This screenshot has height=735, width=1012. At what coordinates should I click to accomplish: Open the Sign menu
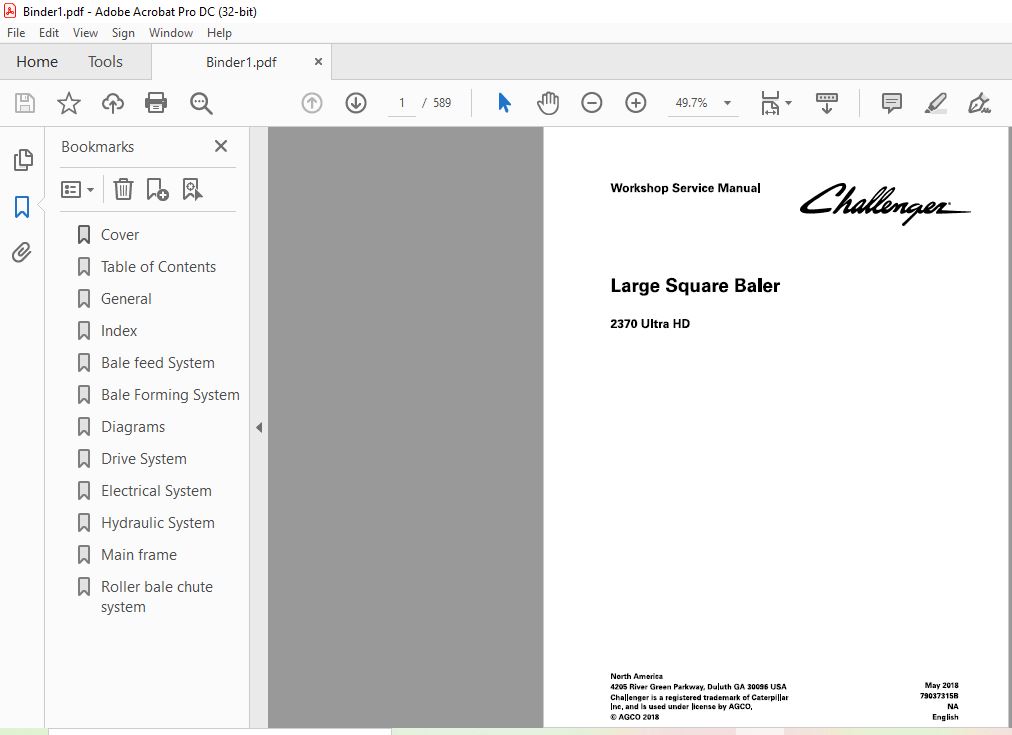coord(123,33)
